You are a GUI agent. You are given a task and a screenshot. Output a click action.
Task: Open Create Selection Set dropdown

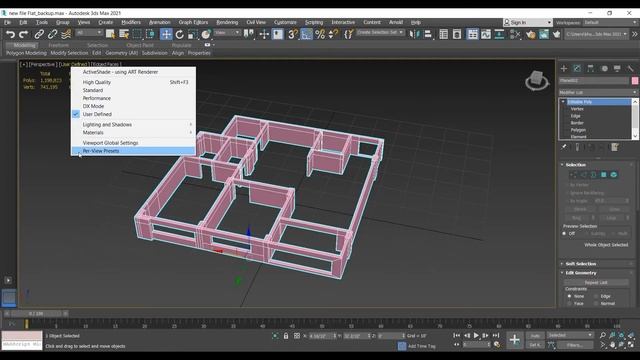pos(380,32)
